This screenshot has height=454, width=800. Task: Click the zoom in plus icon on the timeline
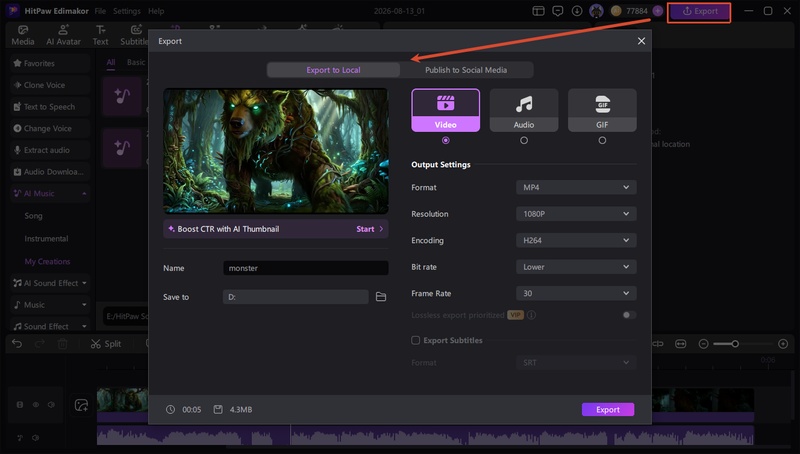click(783, 344)
